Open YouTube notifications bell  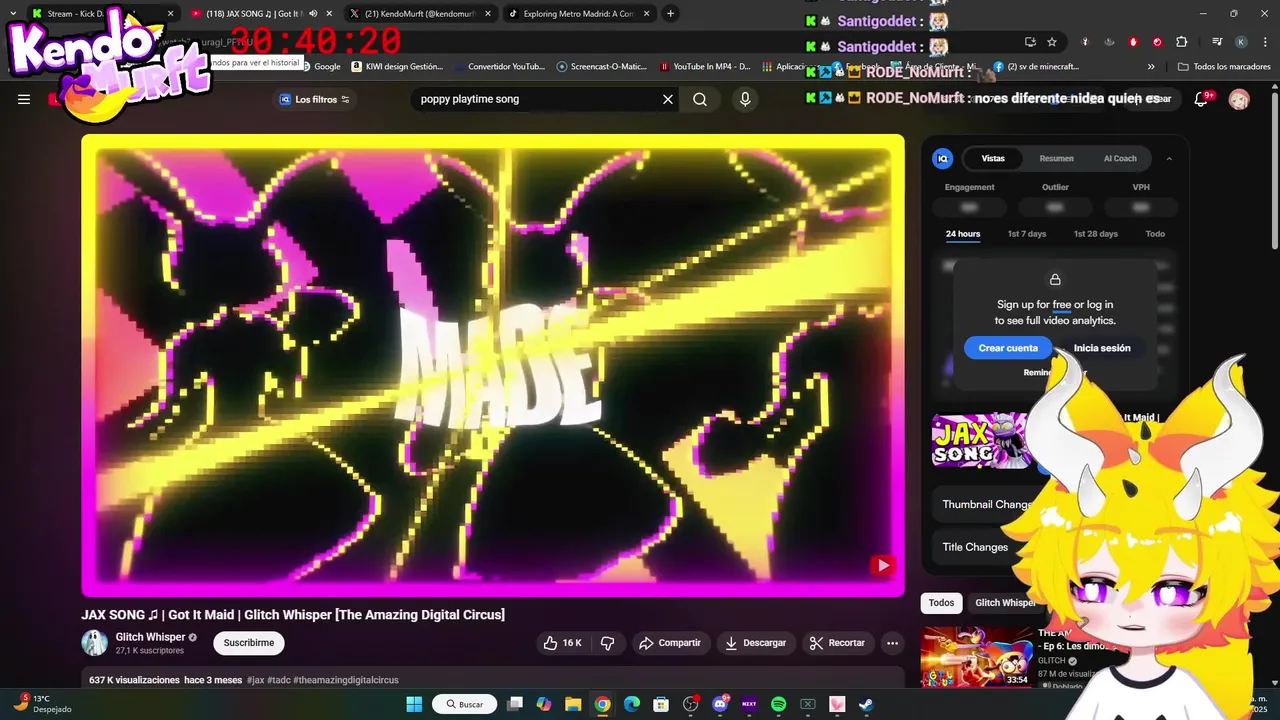pos(1202,99)
